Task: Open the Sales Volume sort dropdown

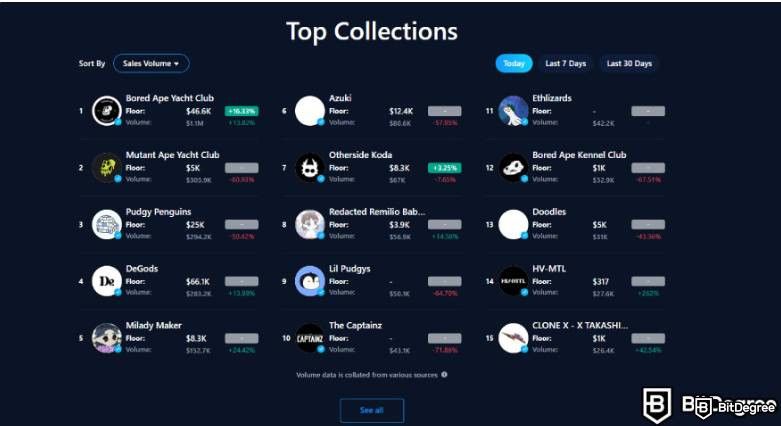Action: (151, 64)
